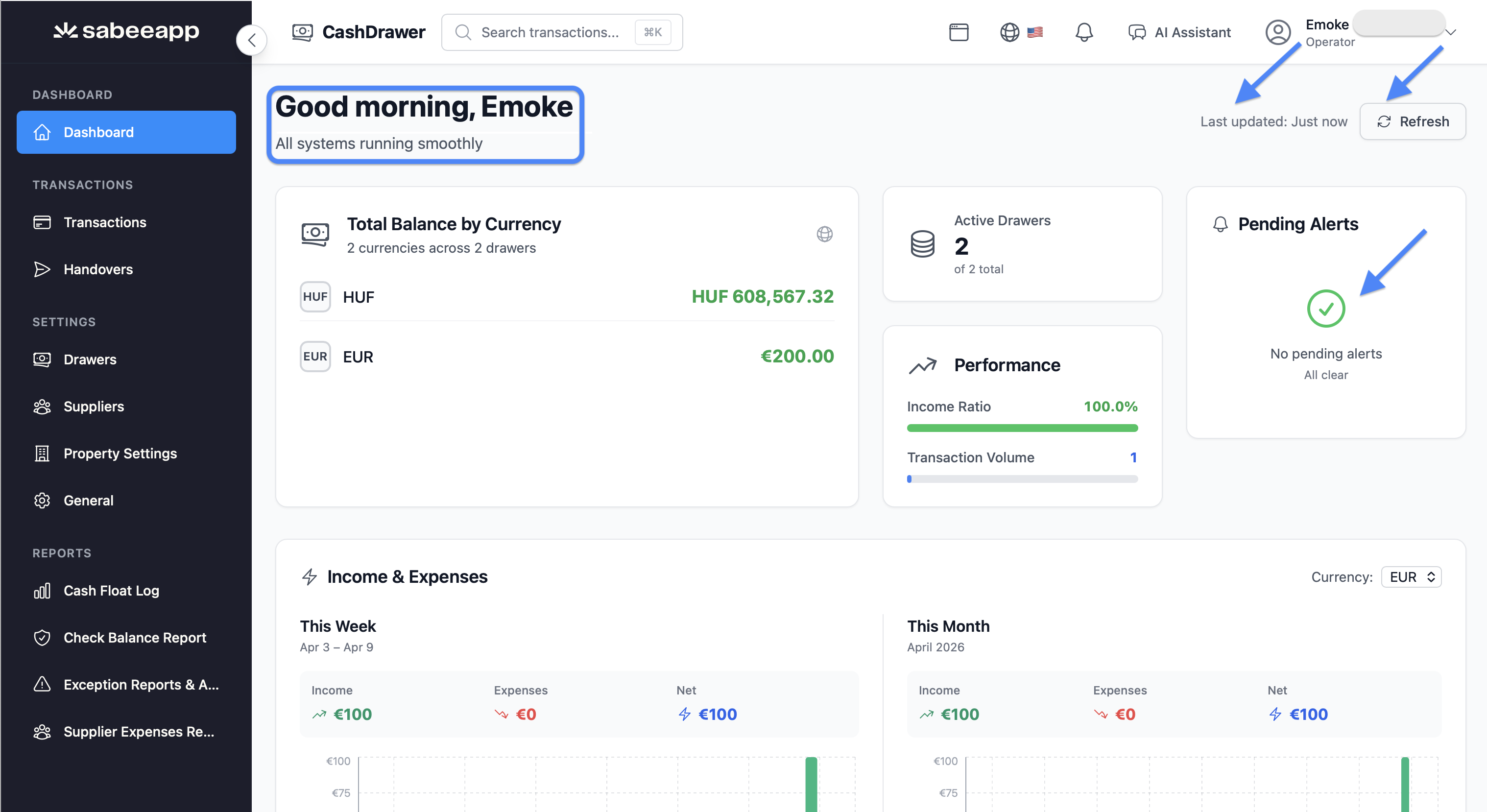
Task: Click the user profile avatar icon
Action: coord(1277,32)
